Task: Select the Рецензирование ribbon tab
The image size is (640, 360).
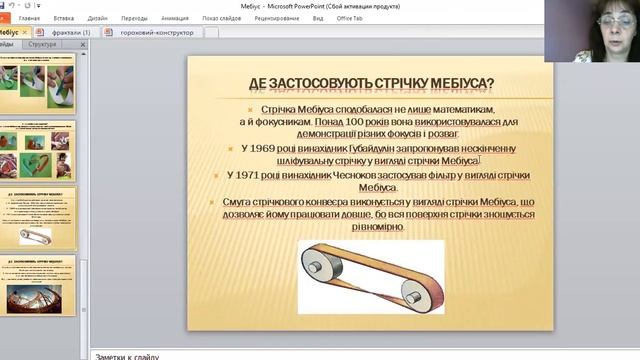Action: (277, 18)
